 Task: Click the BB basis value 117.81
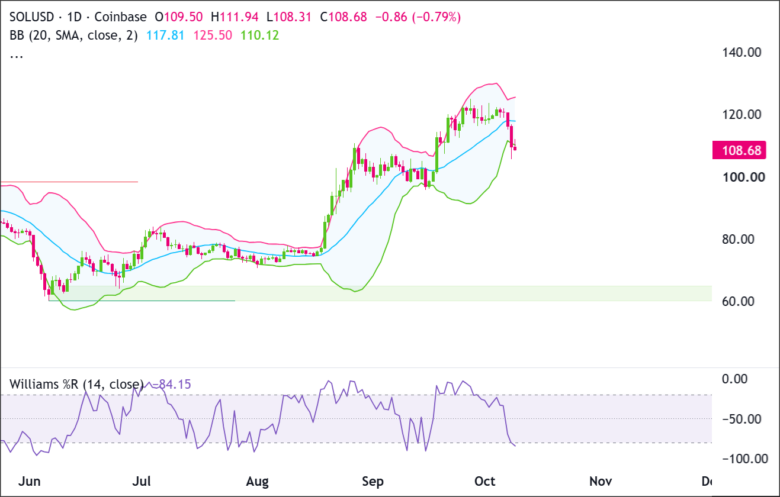coord(165,35)
